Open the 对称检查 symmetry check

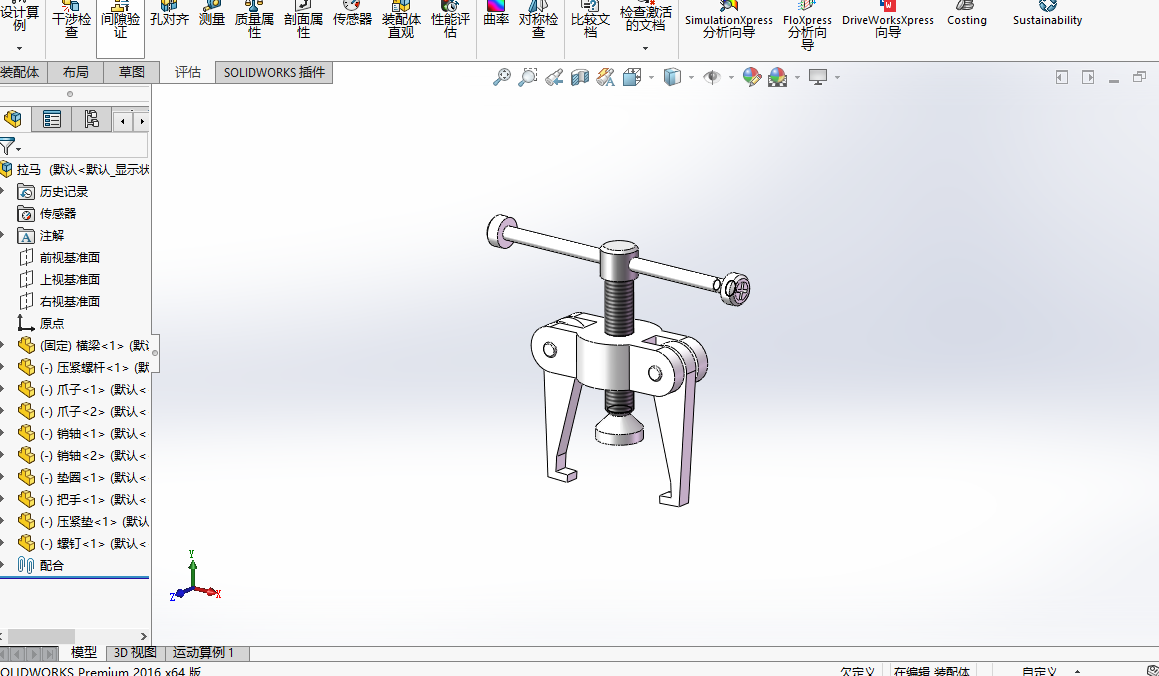tap(538, 20)
